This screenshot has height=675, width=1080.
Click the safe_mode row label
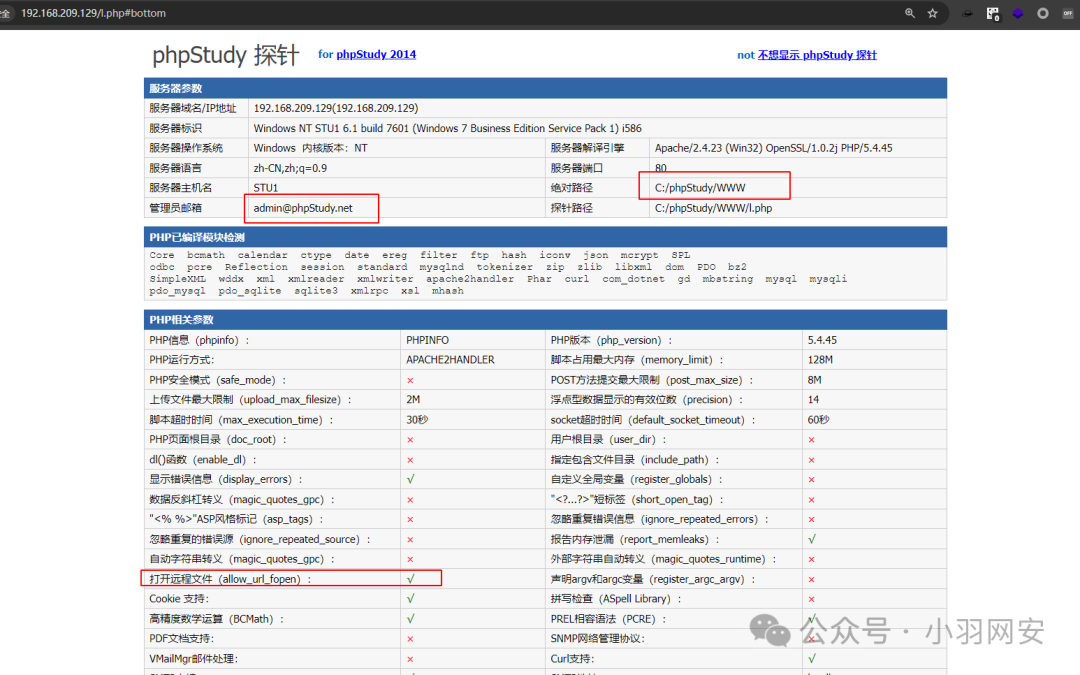pyautogui.click(x=218, y=380)
